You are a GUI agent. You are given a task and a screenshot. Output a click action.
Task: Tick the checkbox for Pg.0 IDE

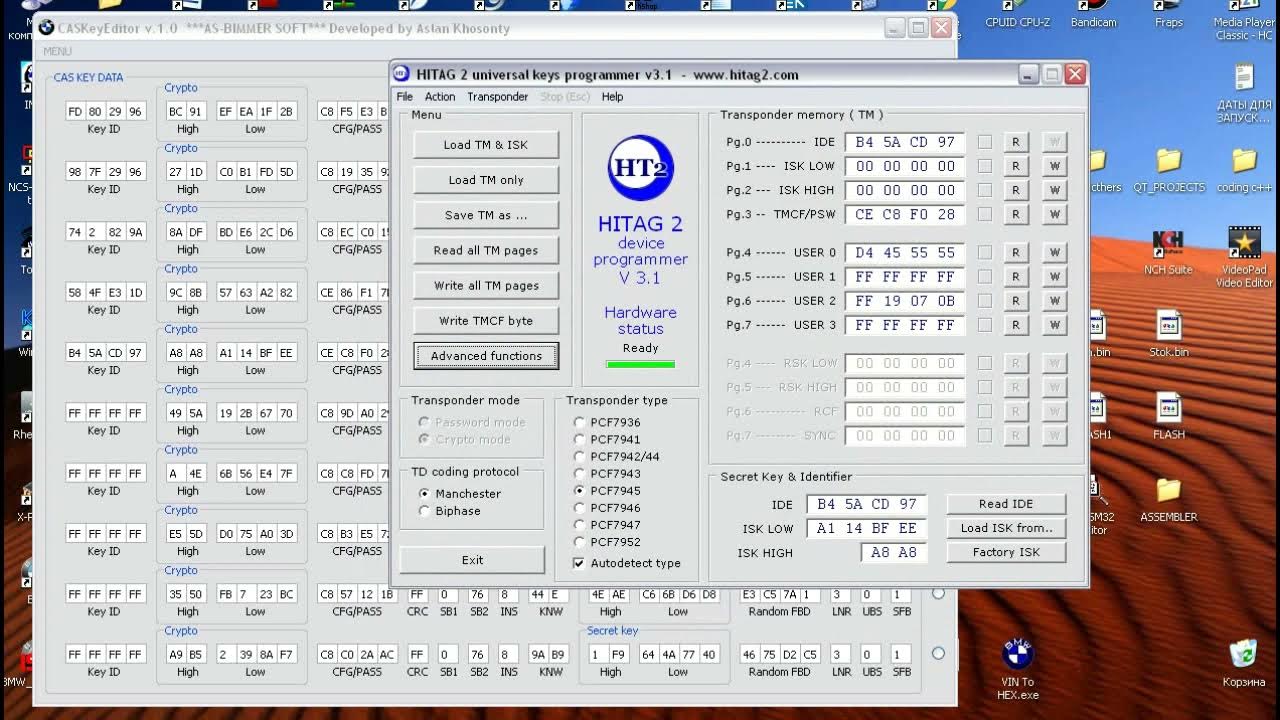coord(985,142)
